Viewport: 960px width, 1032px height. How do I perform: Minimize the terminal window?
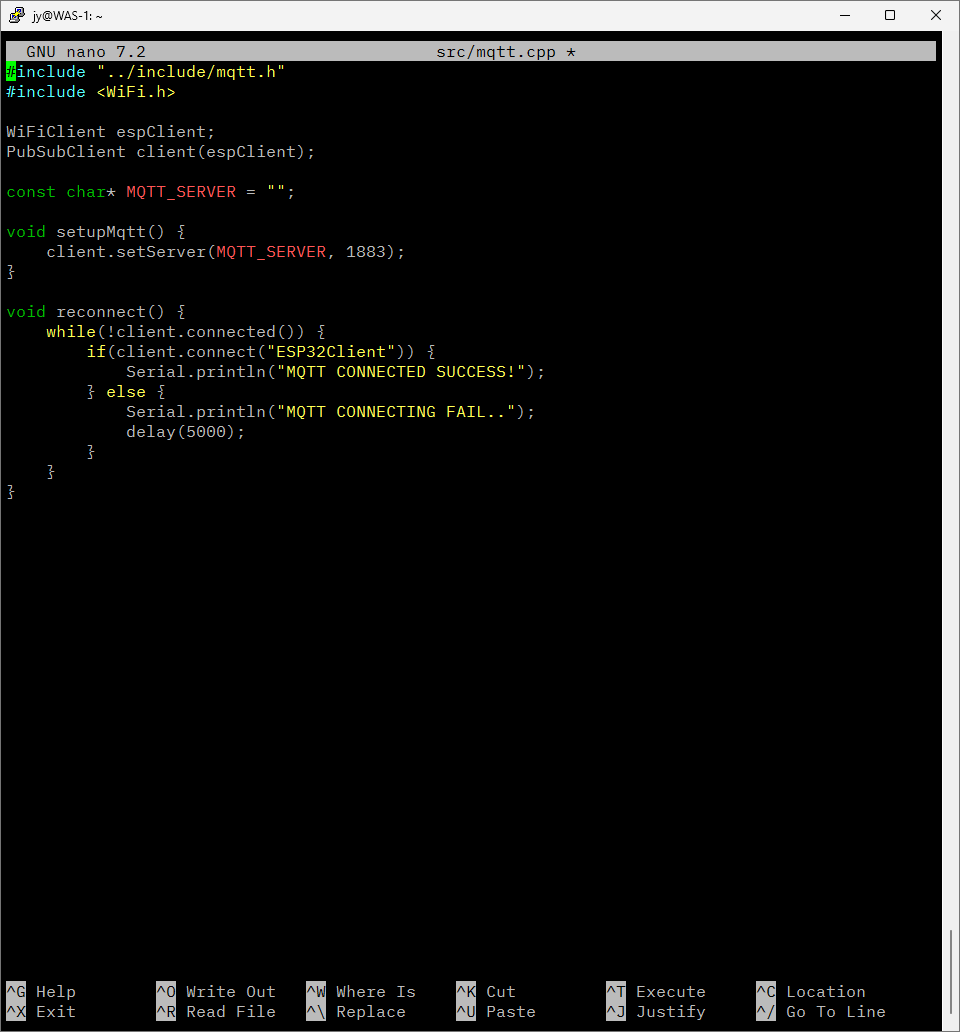tap(846, 15)
